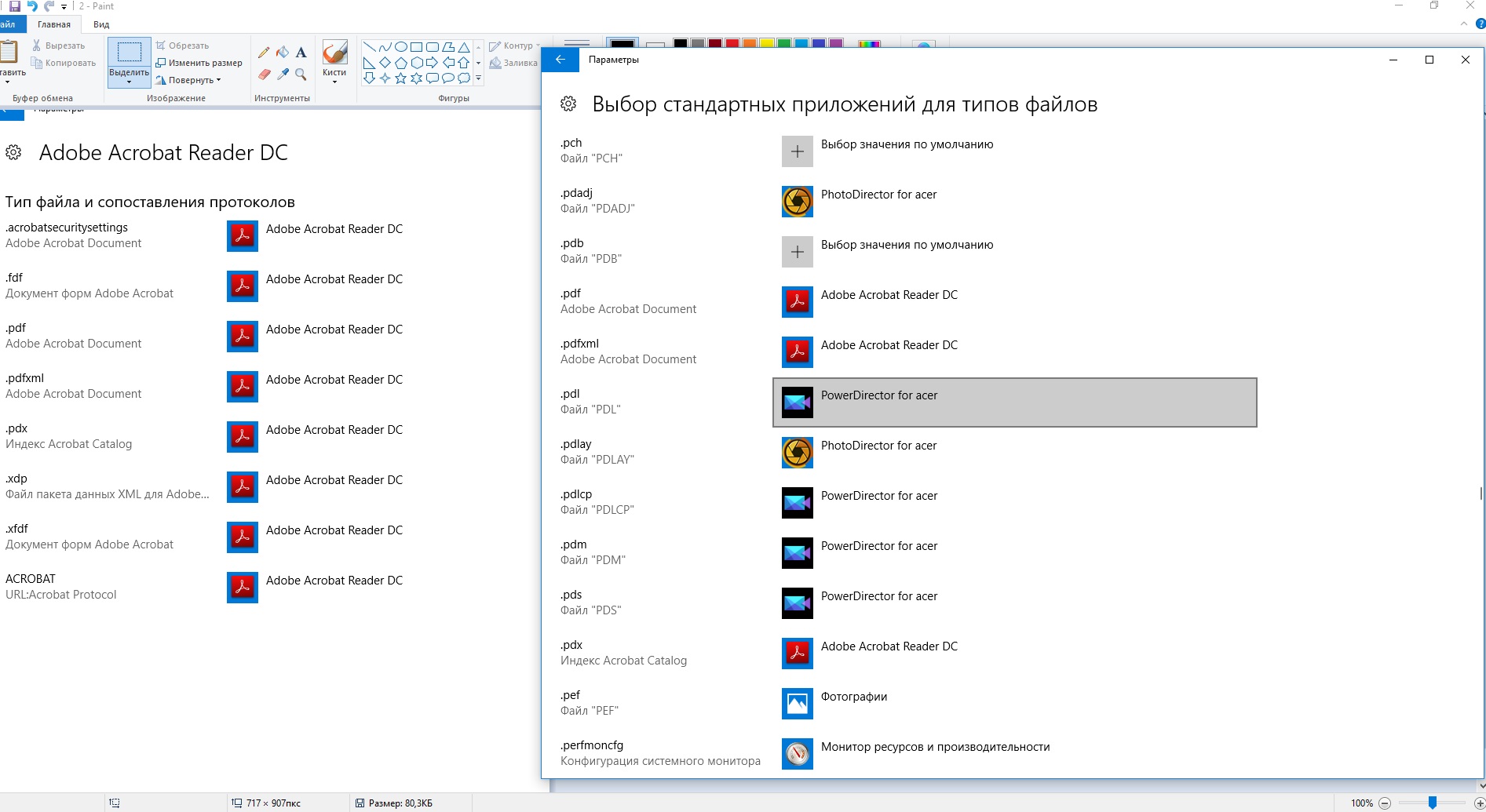Change Adobe Reader default for .pdf
The image size is (1486, 812).
[1014, 302]
